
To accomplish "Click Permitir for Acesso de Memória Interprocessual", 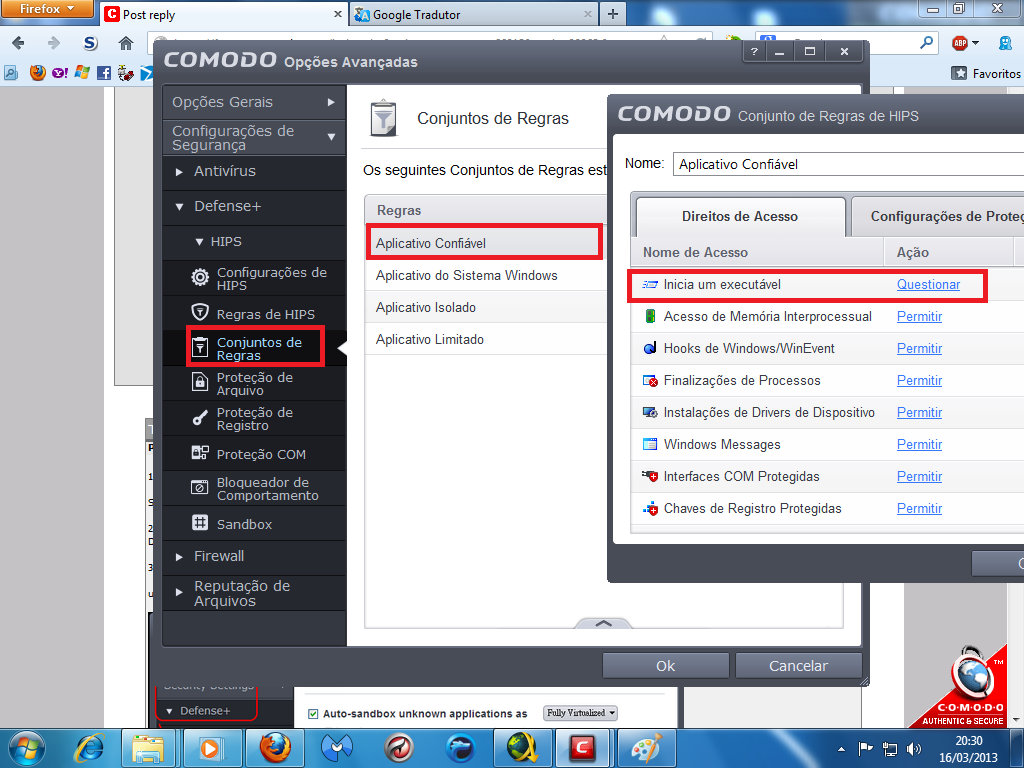I will pos(919,317).
